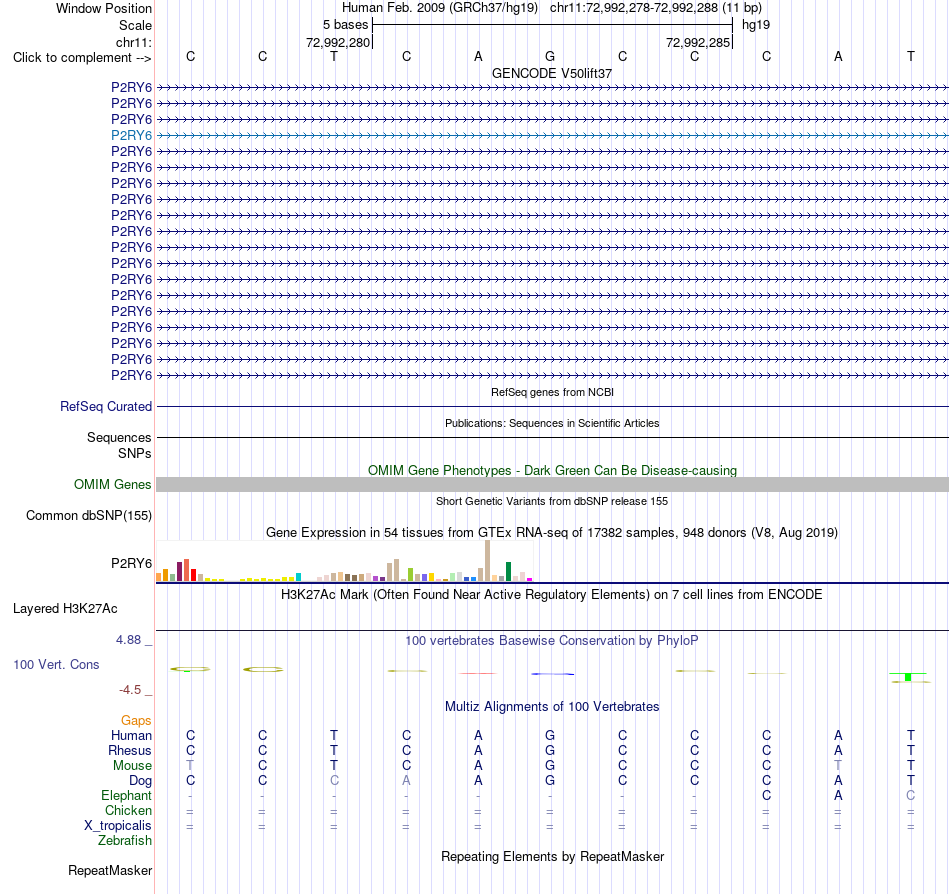Click the GENCODE V50lift37 track title
This screenshot has height=894, width=950.
552,73
